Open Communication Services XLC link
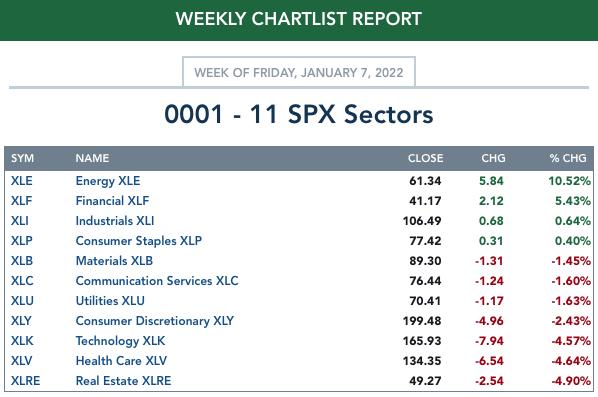The image size is (598, 397). [x=157, y=281]
